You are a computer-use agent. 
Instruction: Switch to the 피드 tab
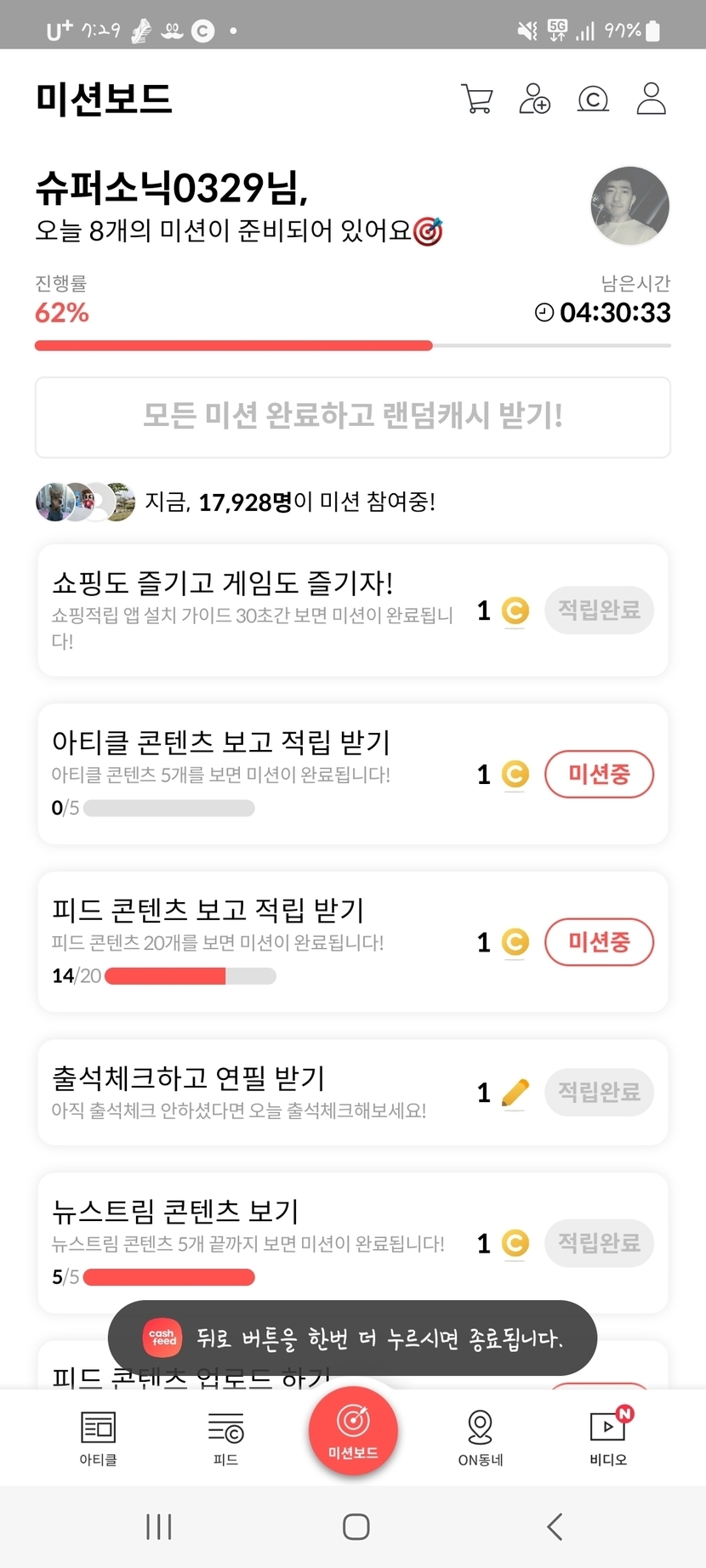pyautogui.click(x=225, y=1437)
